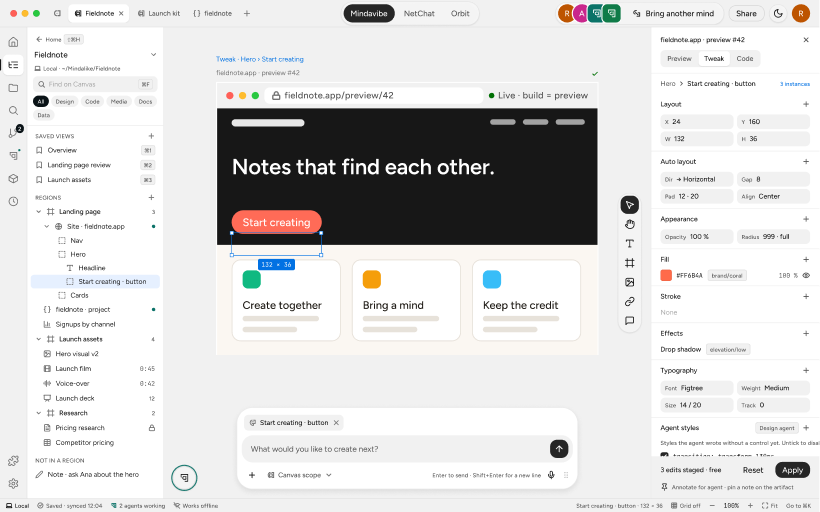Screen dimensions: 820x512
Task: Select the image tool
Action: coord(630,282)
